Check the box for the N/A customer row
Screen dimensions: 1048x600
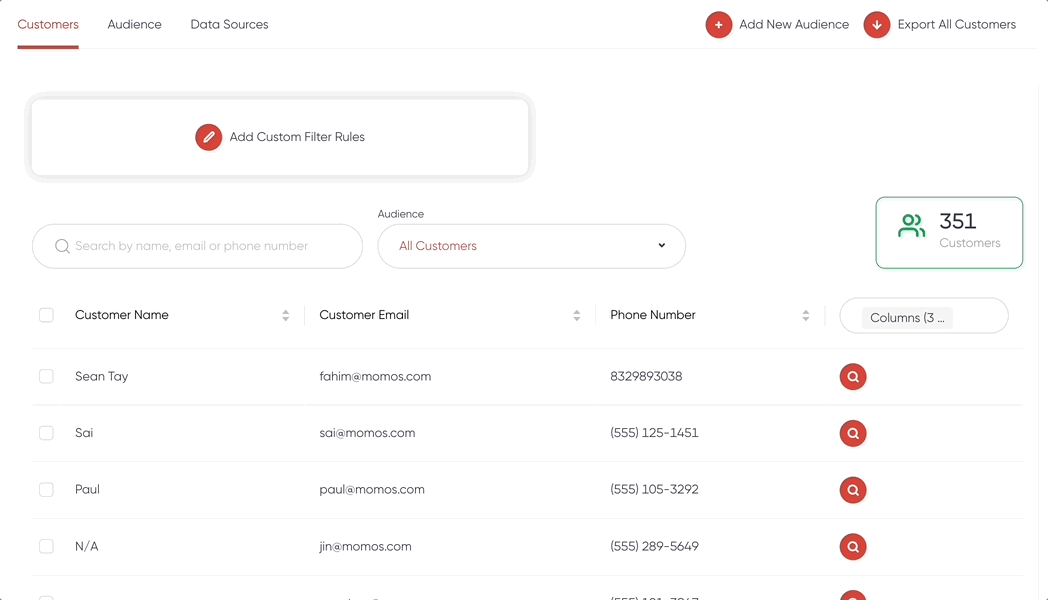click(x=46, y=547)
